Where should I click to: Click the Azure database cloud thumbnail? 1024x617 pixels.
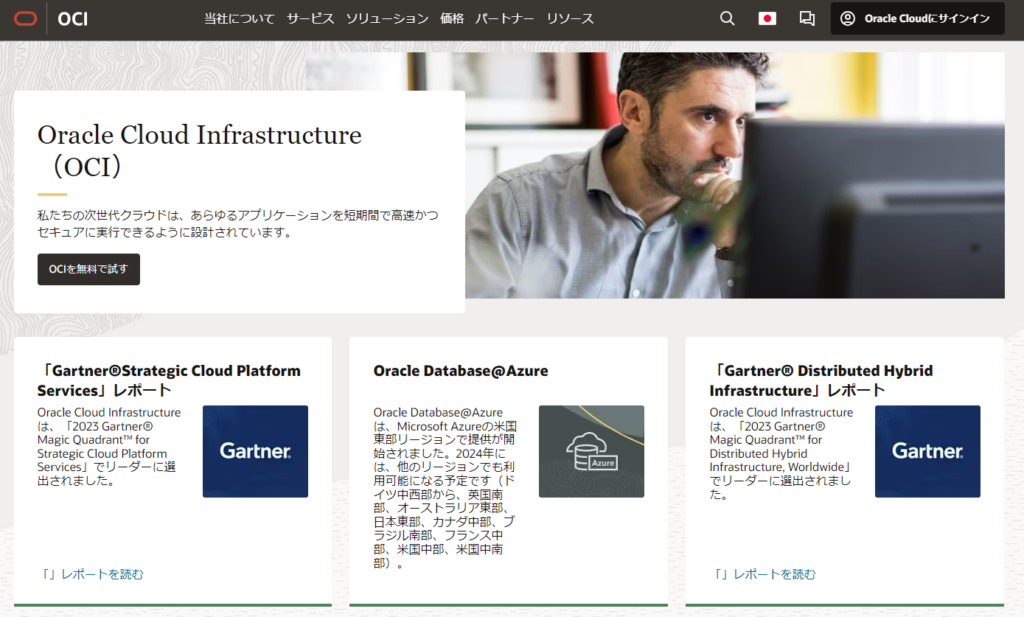(592, 451)
